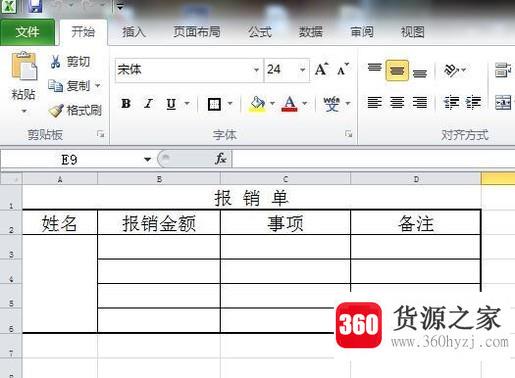Expand the borders dropdown arrow
515x378 pixels.
pos(230,103)
